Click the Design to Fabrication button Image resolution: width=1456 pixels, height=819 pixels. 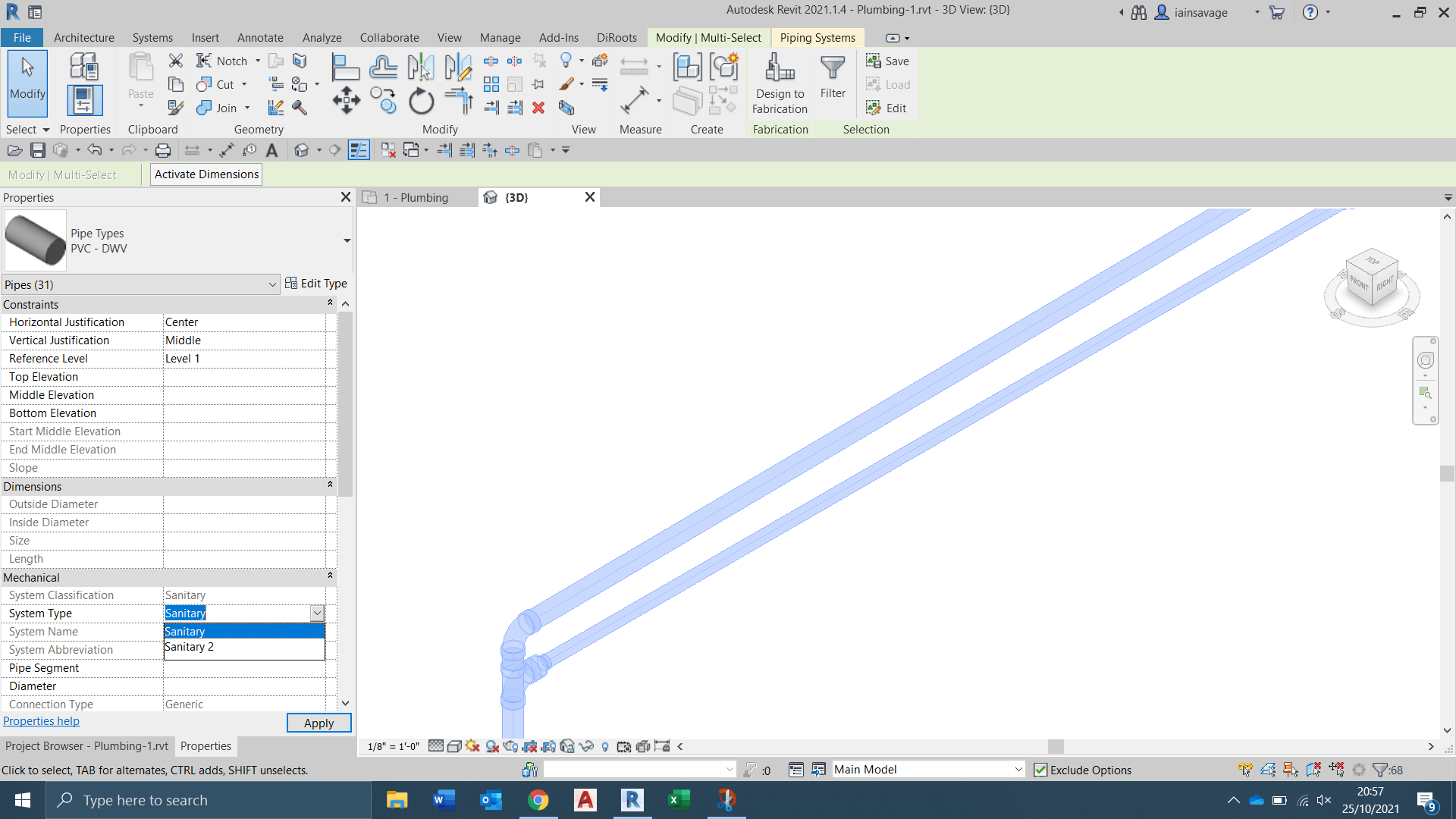[780, 83]
